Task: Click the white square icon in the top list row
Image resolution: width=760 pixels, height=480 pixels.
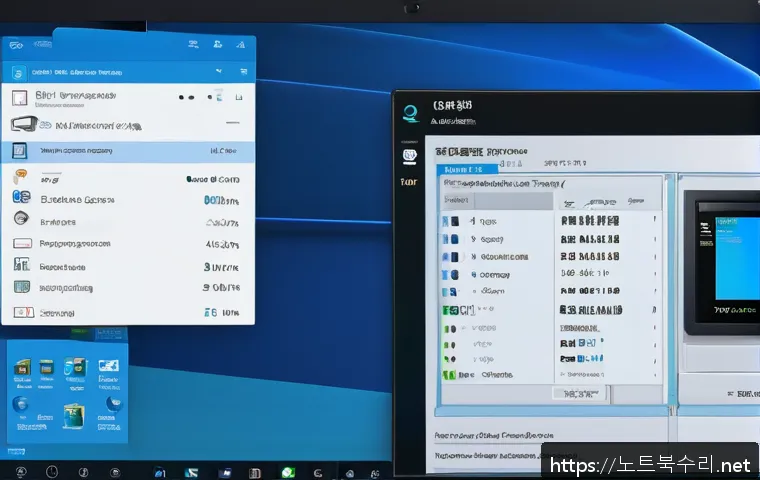Action: (19, 98)
